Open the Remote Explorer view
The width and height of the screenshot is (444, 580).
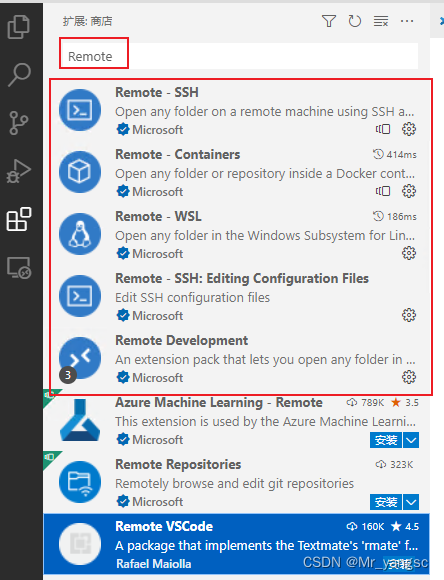tap(19, 267)
